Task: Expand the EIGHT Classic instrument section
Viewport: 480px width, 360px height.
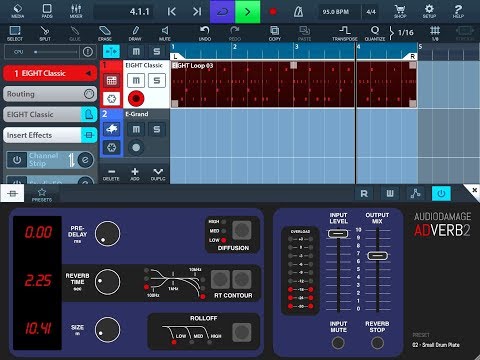Action: click(50, 115)
